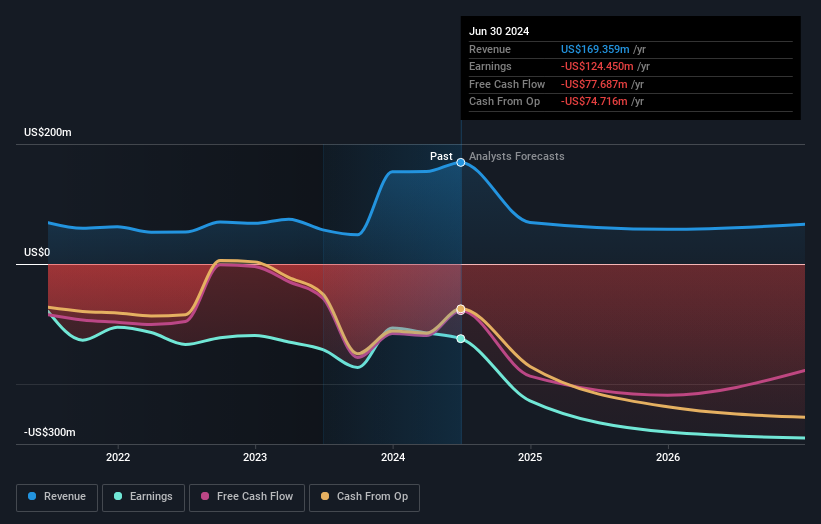The height and width of the screenshot is (524, 821).
Task: Click the 2022 x-axis label
Action: click(x=118, y=457)
